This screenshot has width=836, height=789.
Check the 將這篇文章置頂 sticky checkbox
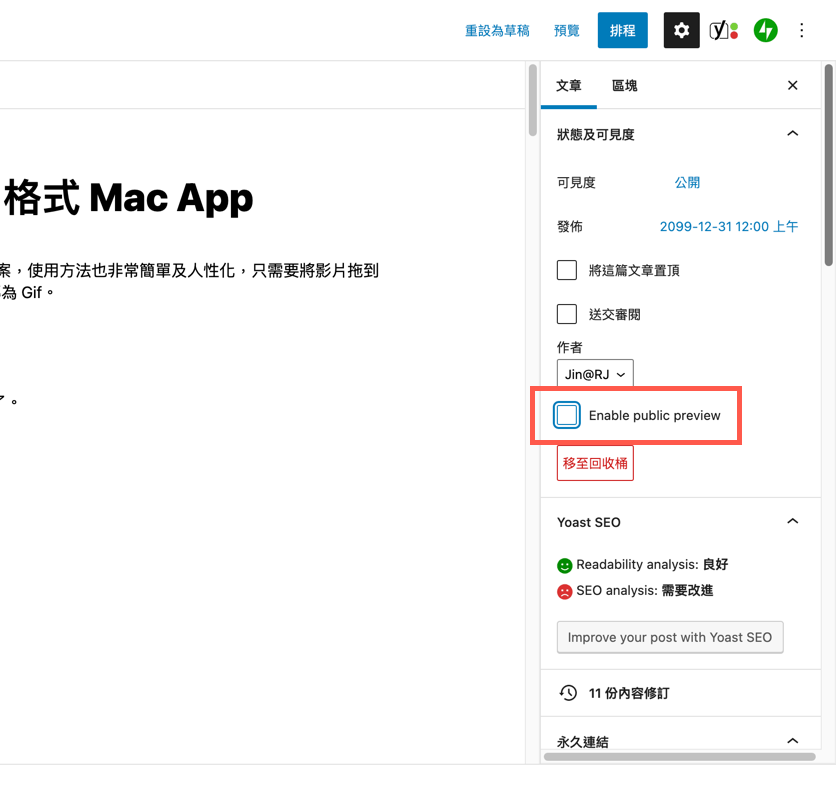point(567,270)
